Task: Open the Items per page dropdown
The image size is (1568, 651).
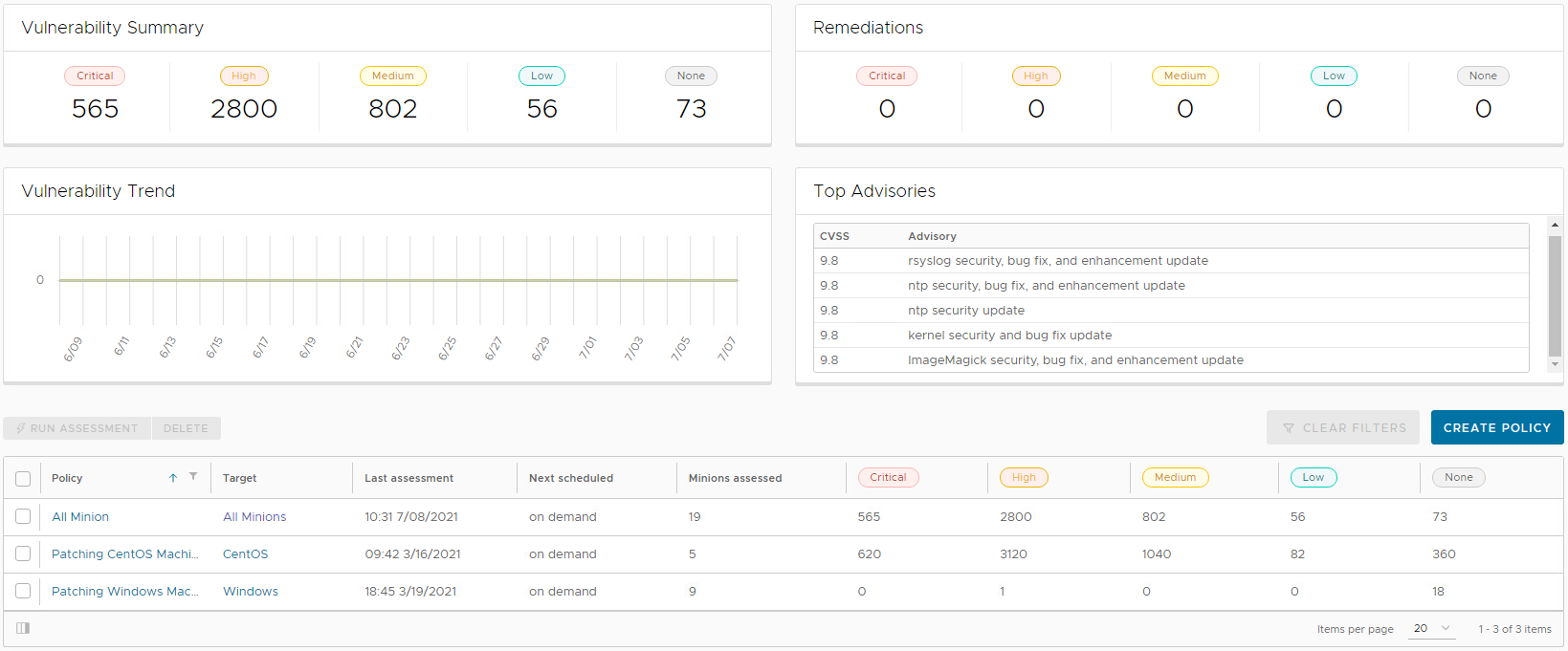Action: [x=1432, y=628]
